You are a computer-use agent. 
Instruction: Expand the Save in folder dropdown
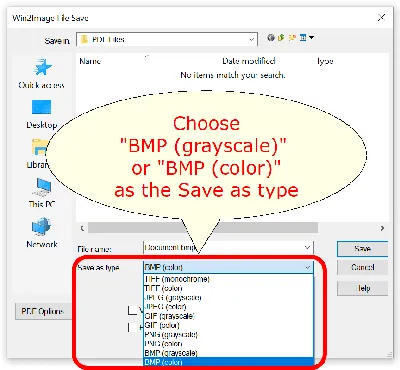coord(252,40)
